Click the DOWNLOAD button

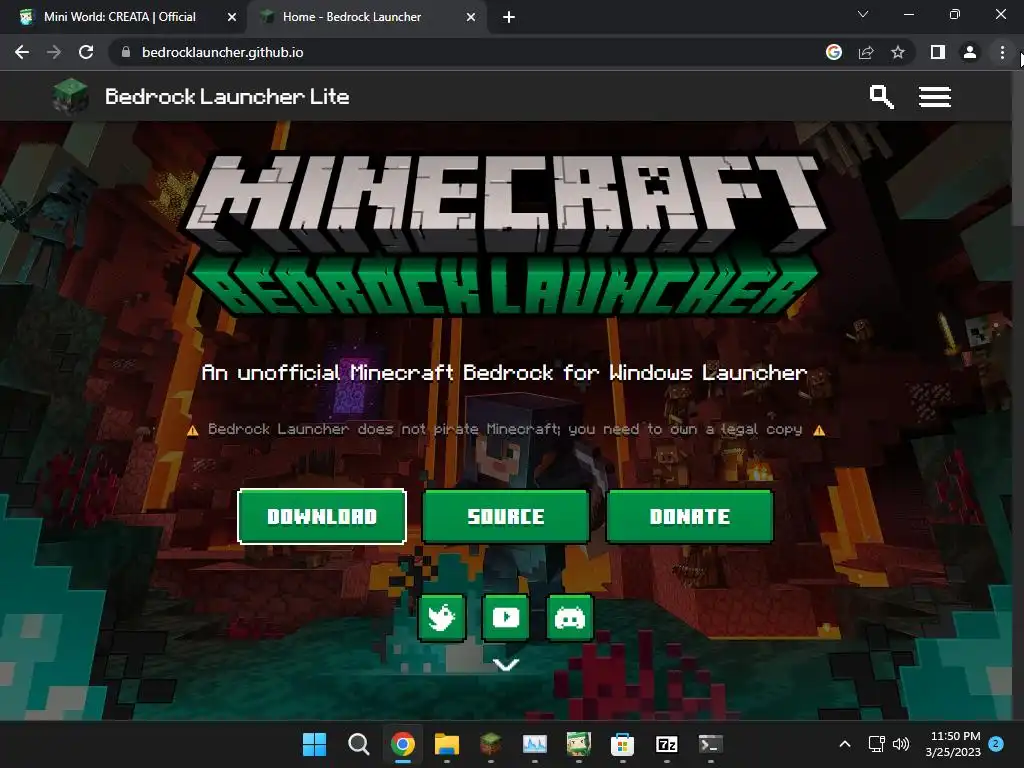(x=322, y=516)
